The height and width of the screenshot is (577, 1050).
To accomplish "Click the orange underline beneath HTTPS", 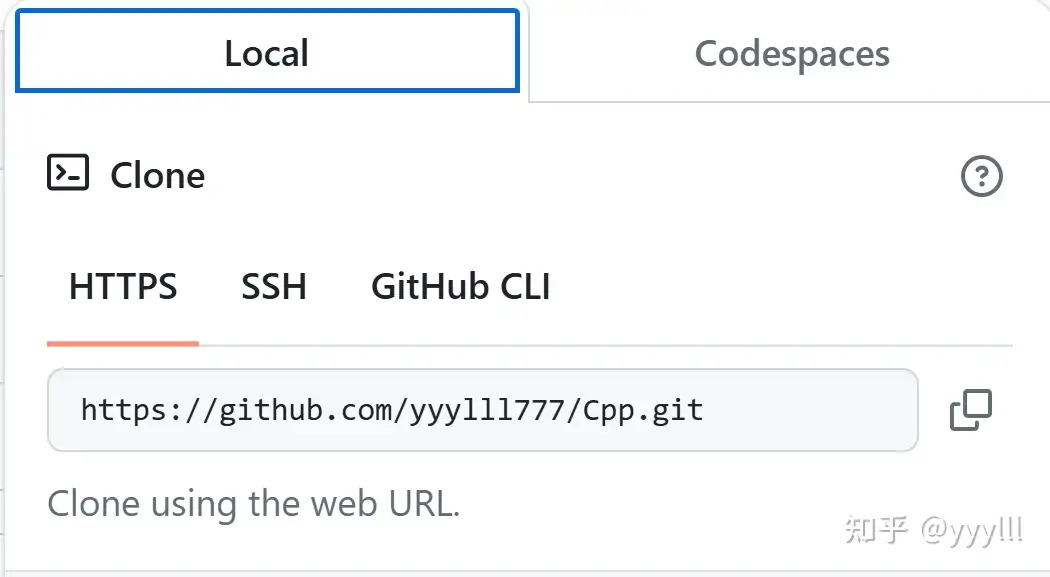I will [x=123, y=343].
